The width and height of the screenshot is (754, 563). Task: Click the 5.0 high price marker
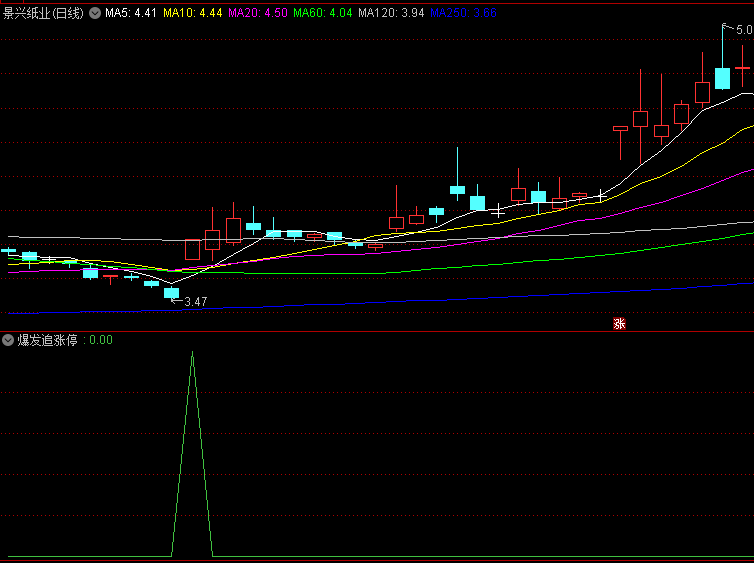(744, 31)
